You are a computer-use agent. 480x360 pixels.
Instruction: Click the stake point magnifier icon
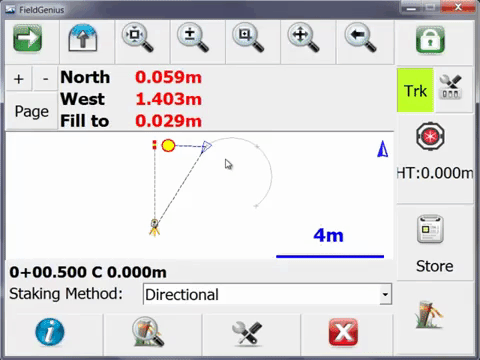pyautogui.click(x=148, y=332)
